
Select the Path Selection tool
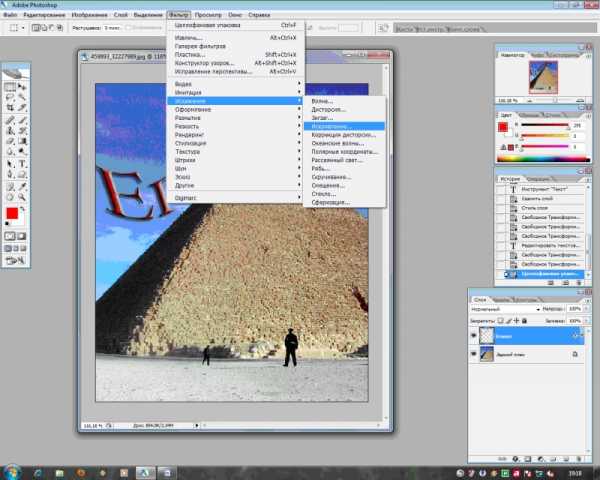click(x=10, y=164)
